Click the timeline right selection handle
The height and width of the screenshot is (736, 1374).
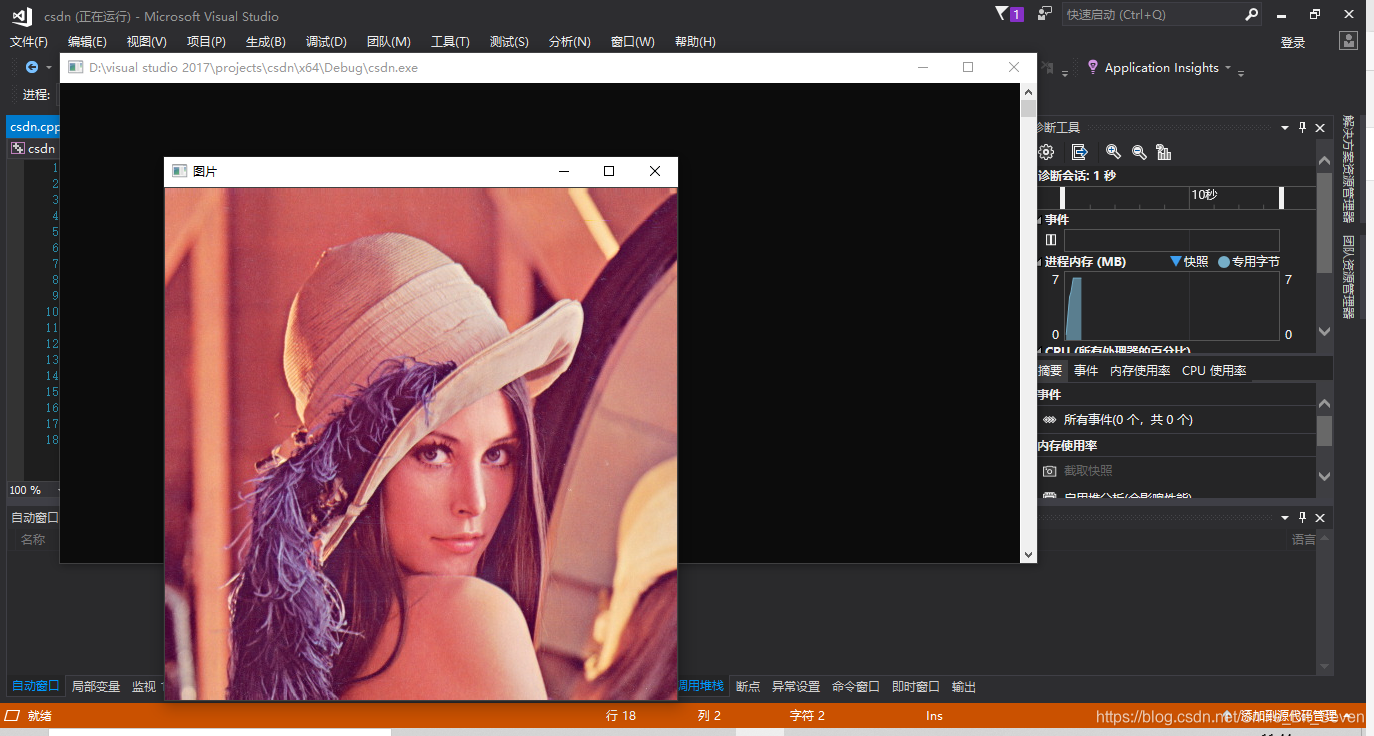(1281, 197)
